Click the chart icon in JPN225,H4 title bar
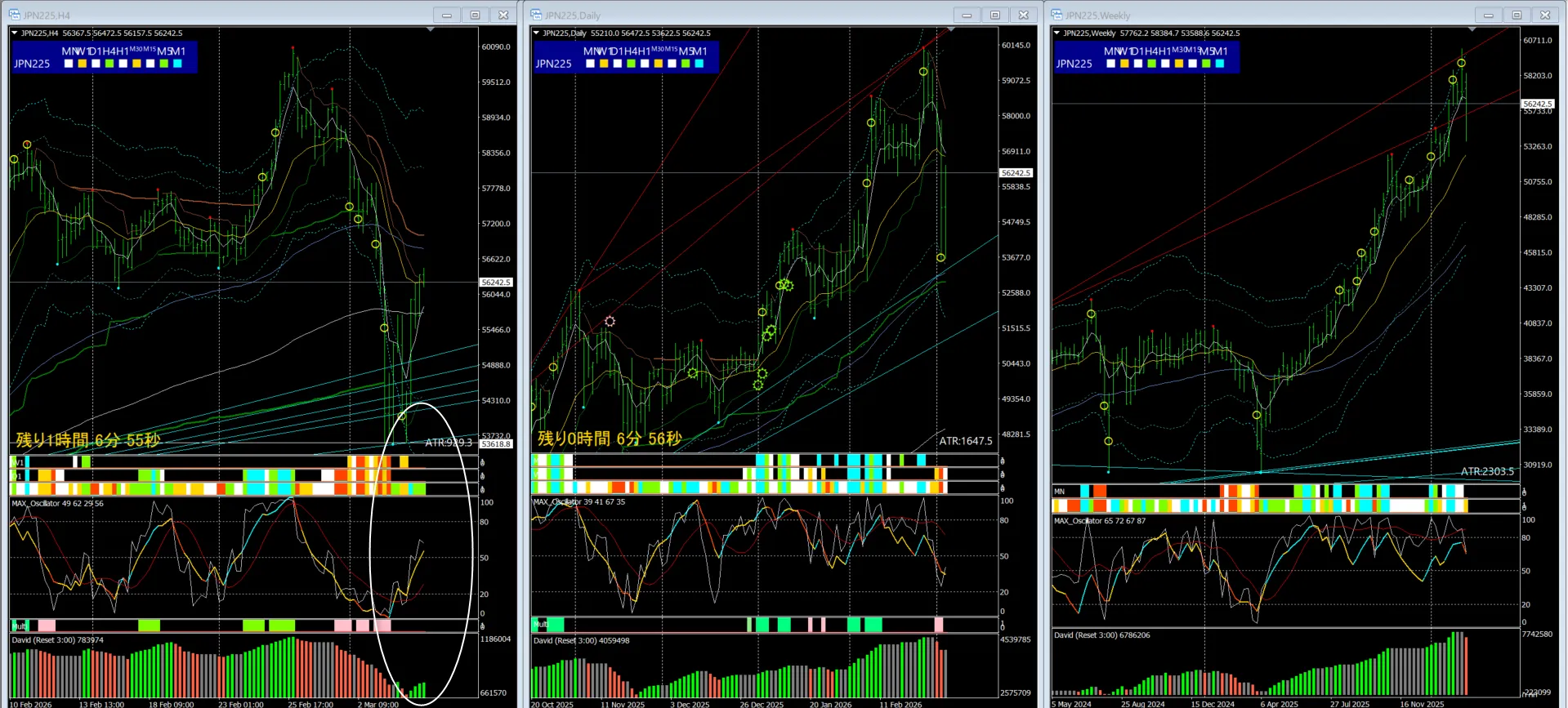The height and width of the screenshot is (708, 1568). pos(14,15)
